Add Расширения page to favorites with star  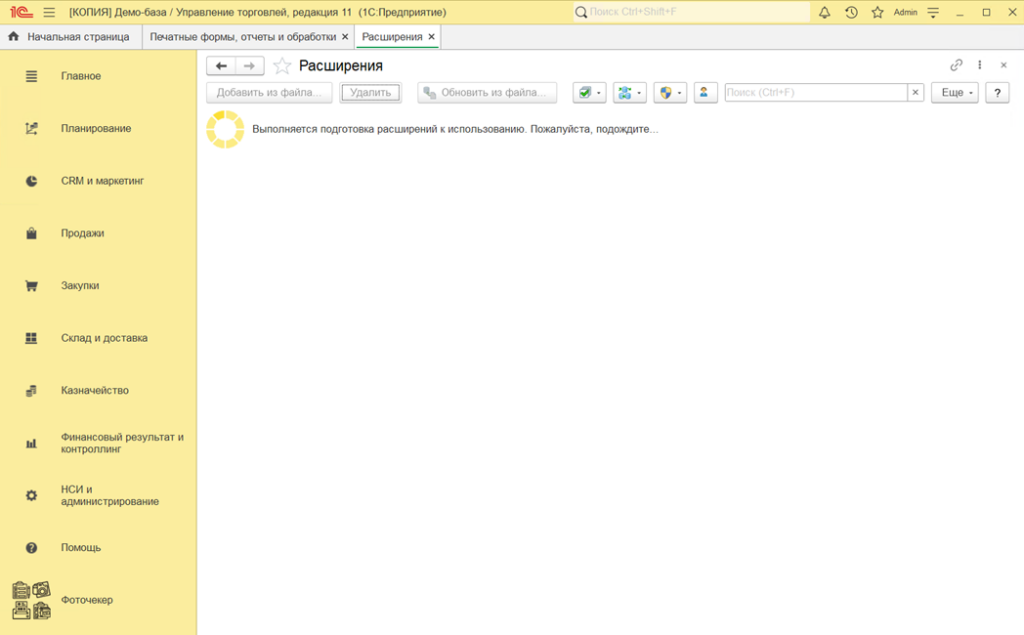[282, 66]
